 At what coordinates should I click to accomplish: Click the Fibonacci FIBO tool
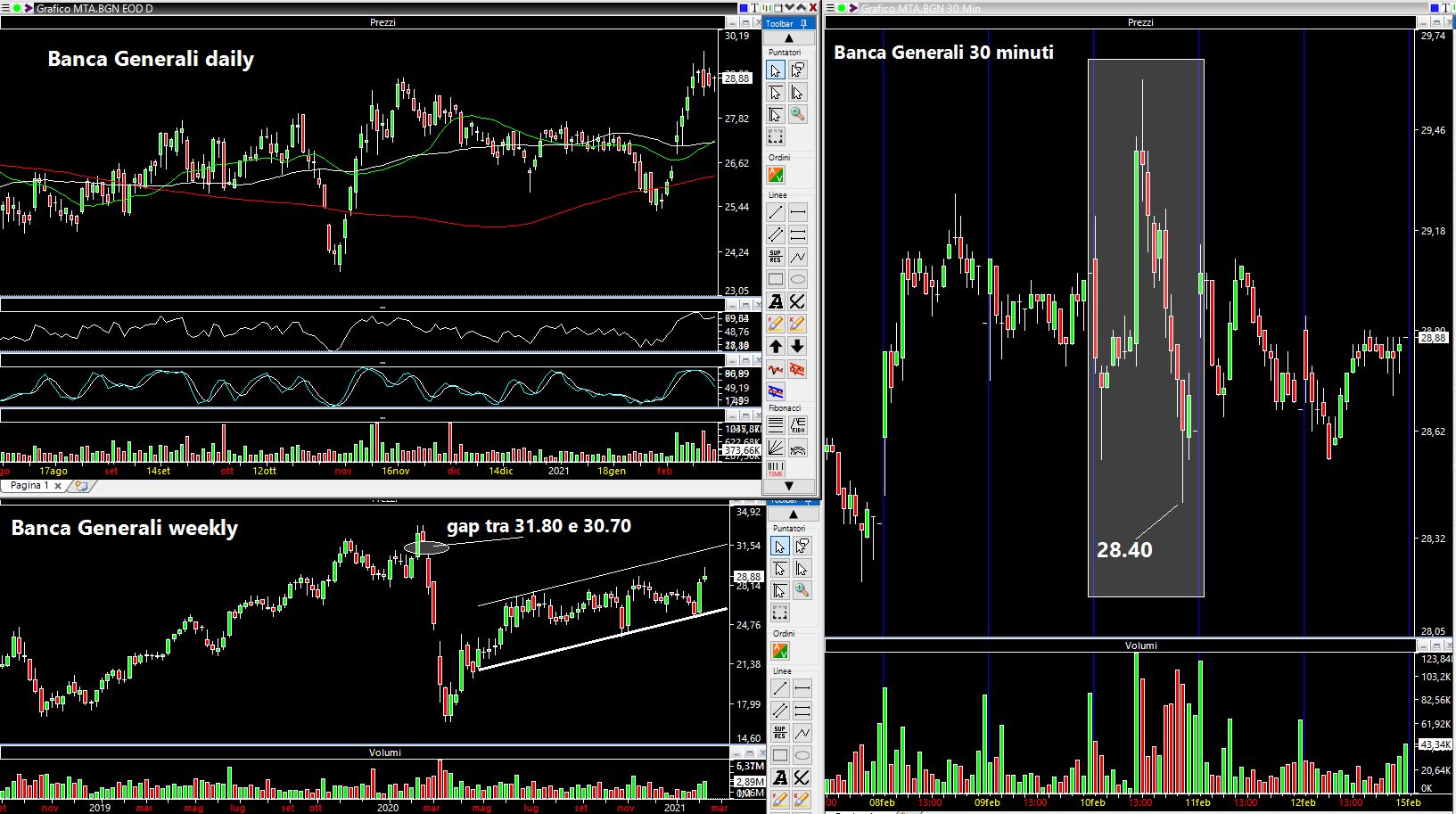click(x=798, y=425)
